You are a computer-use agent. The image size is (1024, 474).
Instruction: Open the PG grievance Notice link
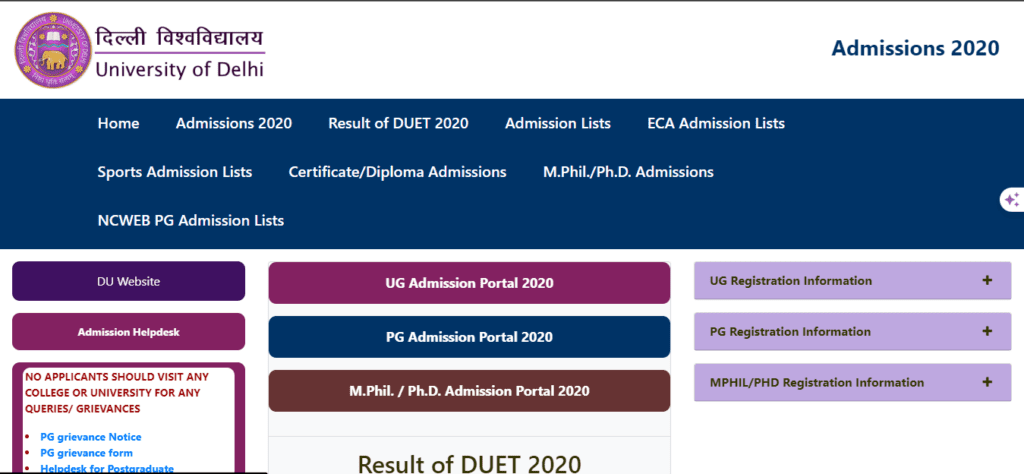pyautogui.click(x=91, y=437)
